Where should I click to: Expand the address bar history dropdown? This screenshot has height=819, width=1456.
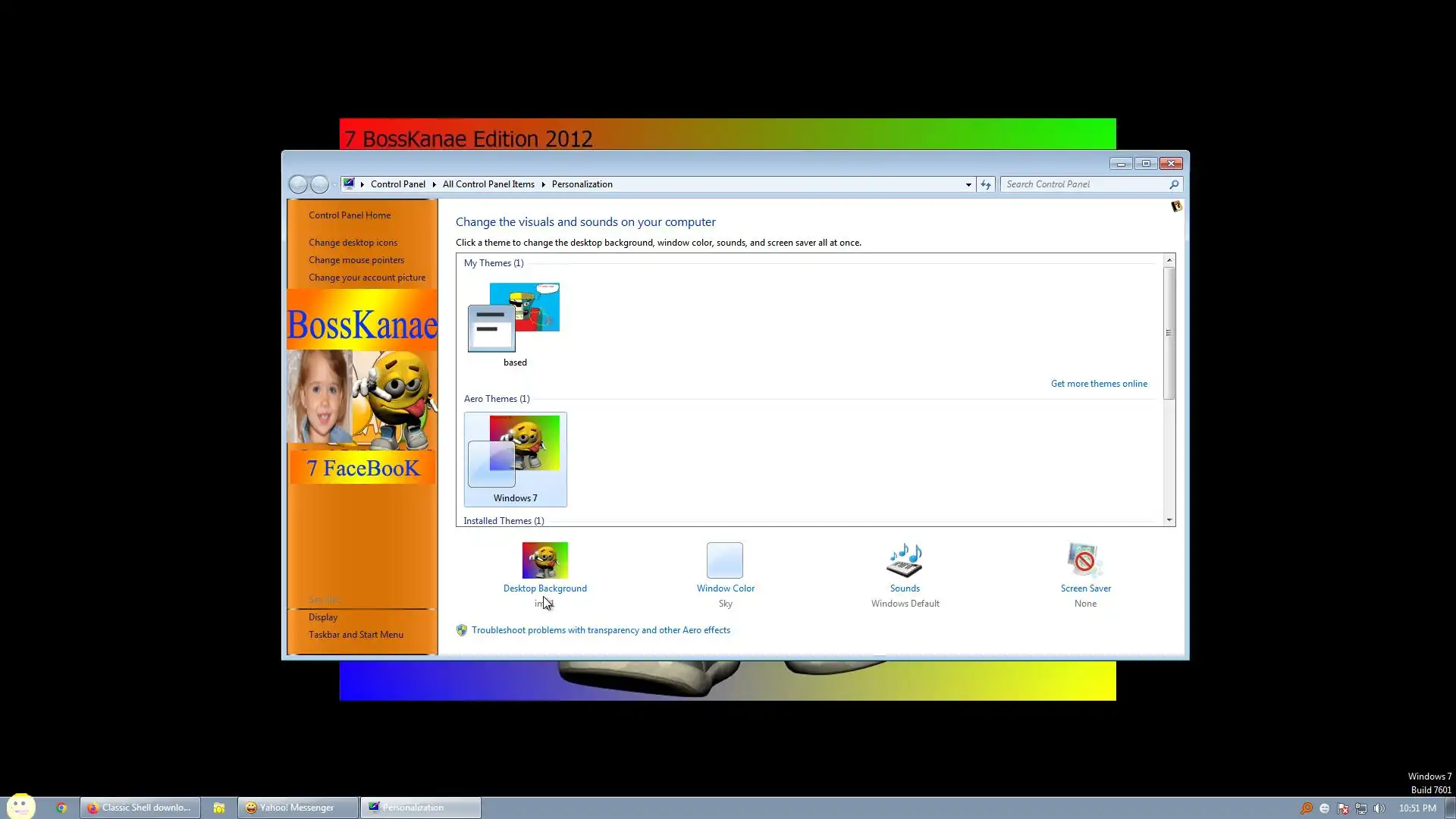tap(968, 184)
